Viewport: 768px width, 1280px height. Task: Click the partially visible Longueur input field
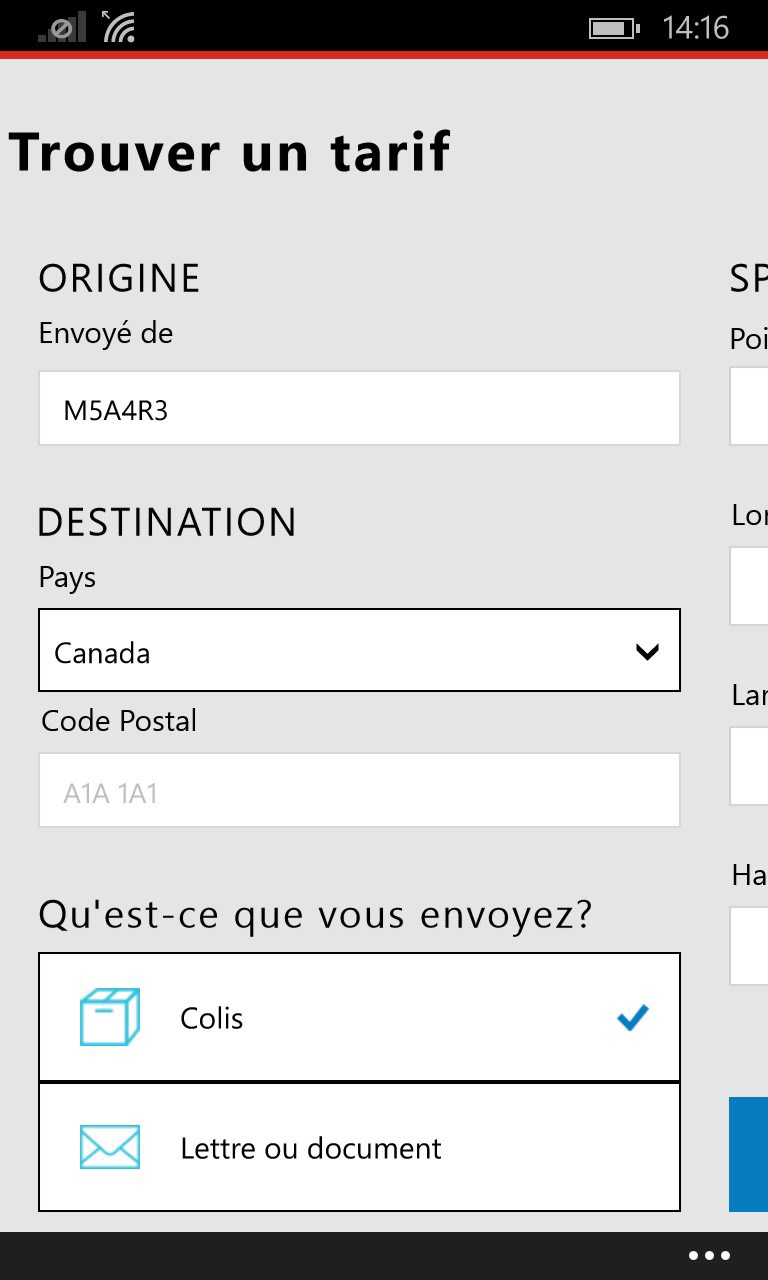coord(750,586)
